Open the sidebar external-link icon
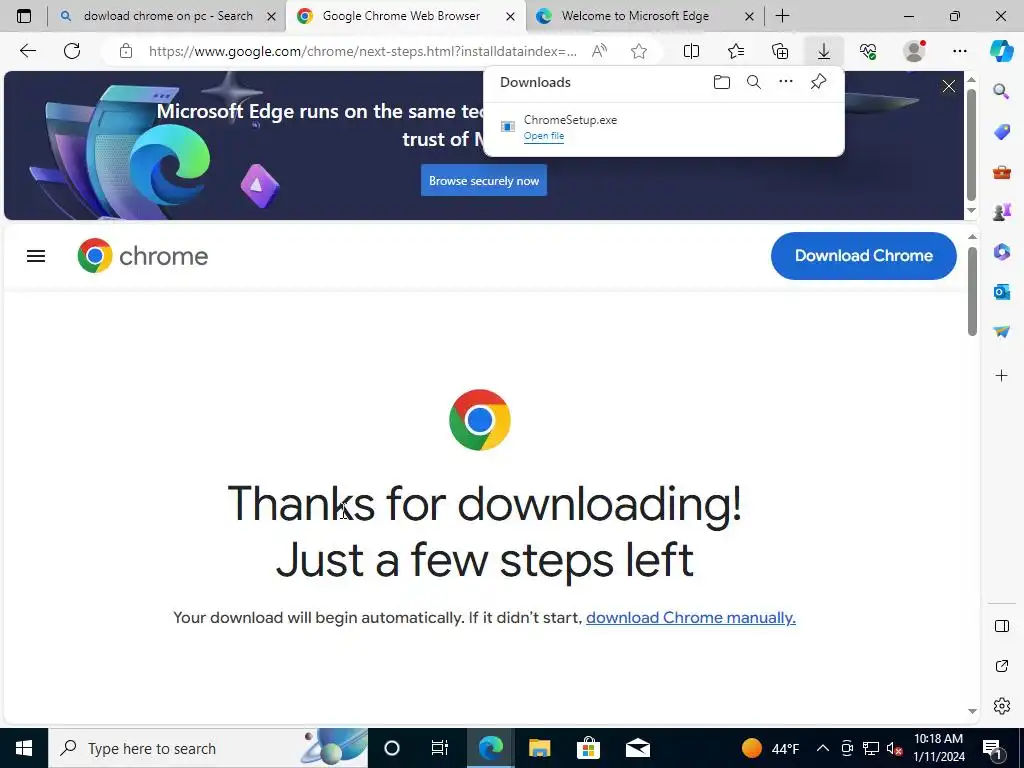 coord(1001,666)
